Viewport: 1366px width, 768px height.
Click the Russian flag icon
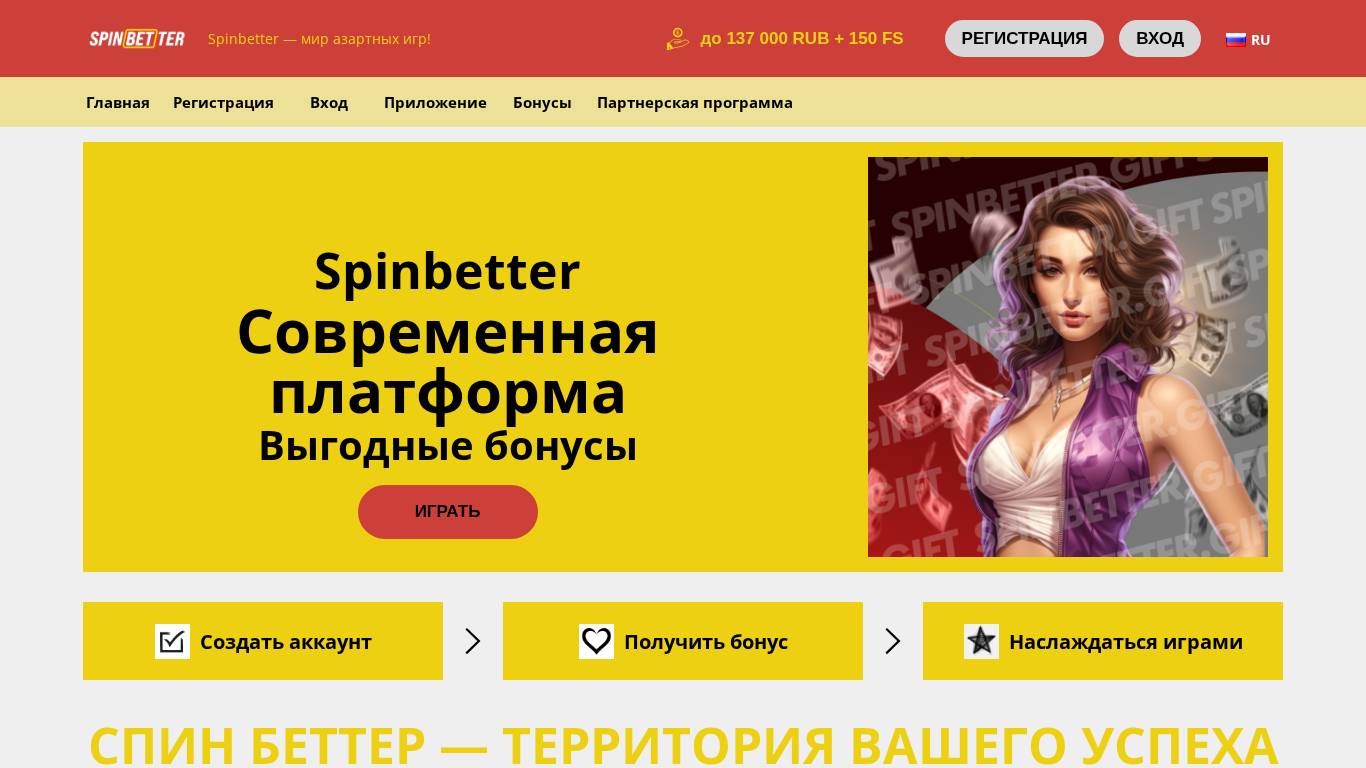[x=1236, y=40]
